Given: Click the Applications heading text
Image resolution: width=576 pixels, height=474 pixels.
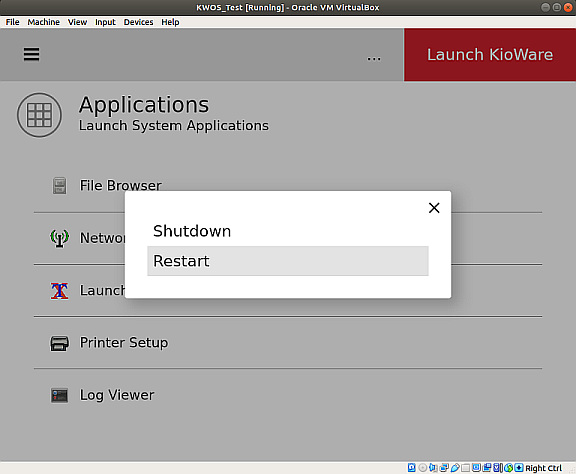Looking at the screenshot, I should 144,105.
